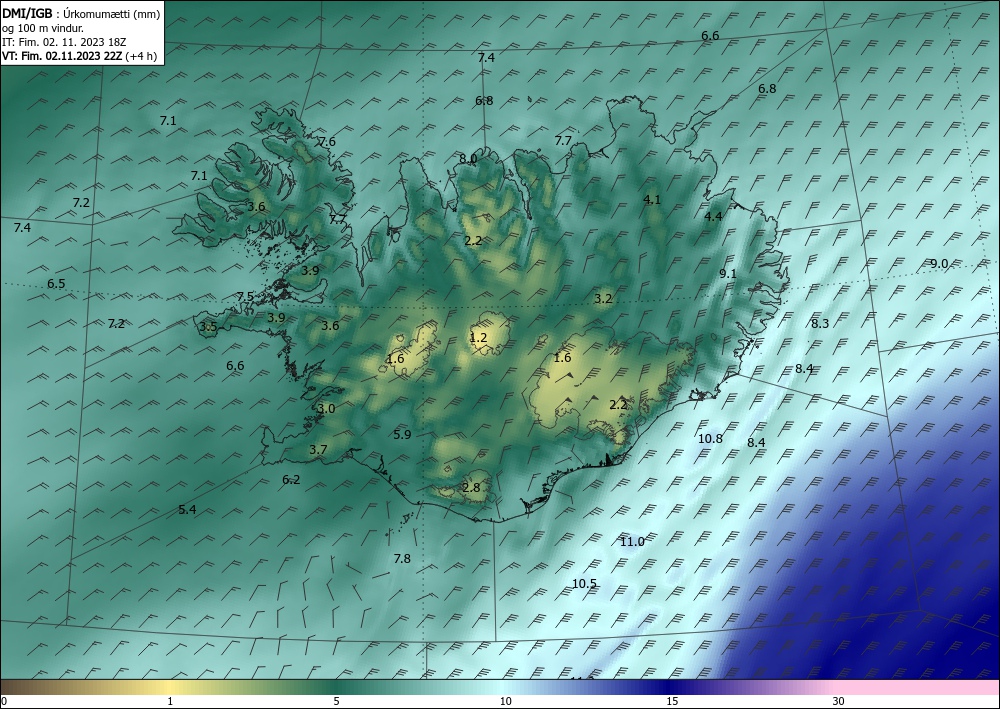Click the colour scale tick label 10

(505, 702)
